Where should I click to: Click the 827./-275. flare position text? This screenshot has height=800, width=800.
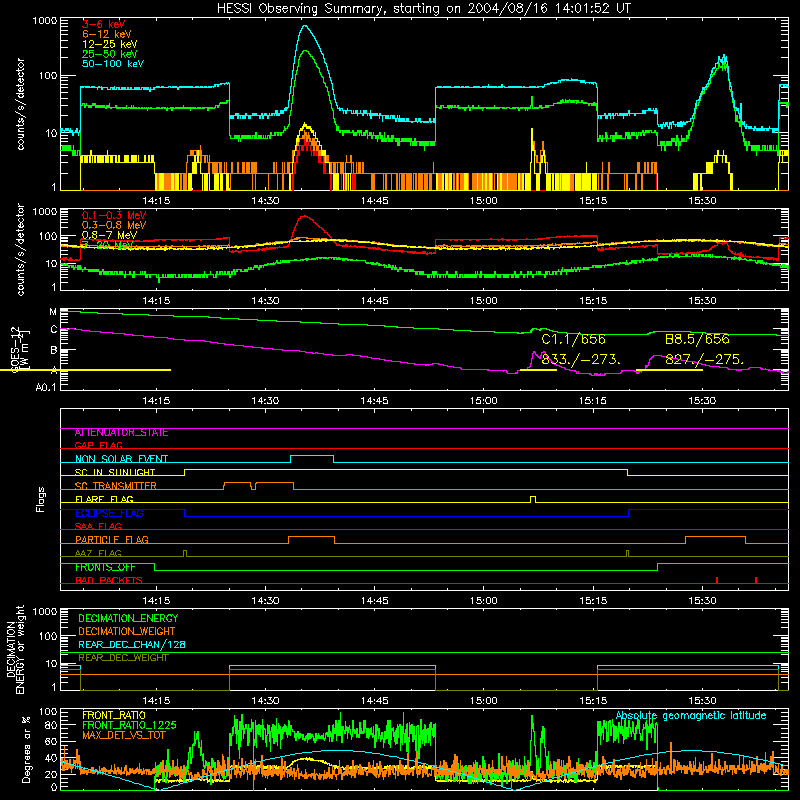point(705,360)
